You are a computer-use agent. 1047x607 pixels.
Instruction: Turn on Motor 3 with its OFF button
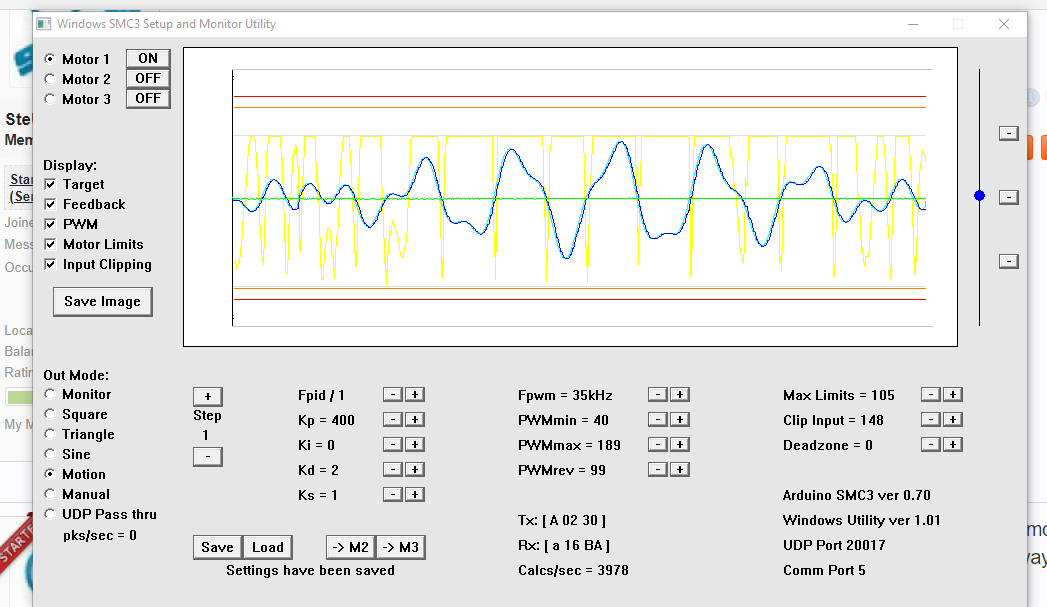coord(148,98)
